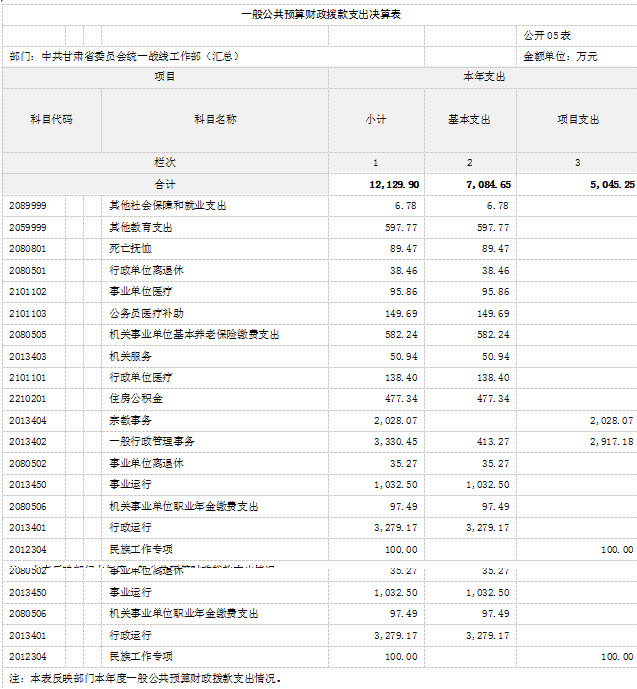Click subject code 2080505
The height and width of the screenshot is (689, 637).
[28, 335]
